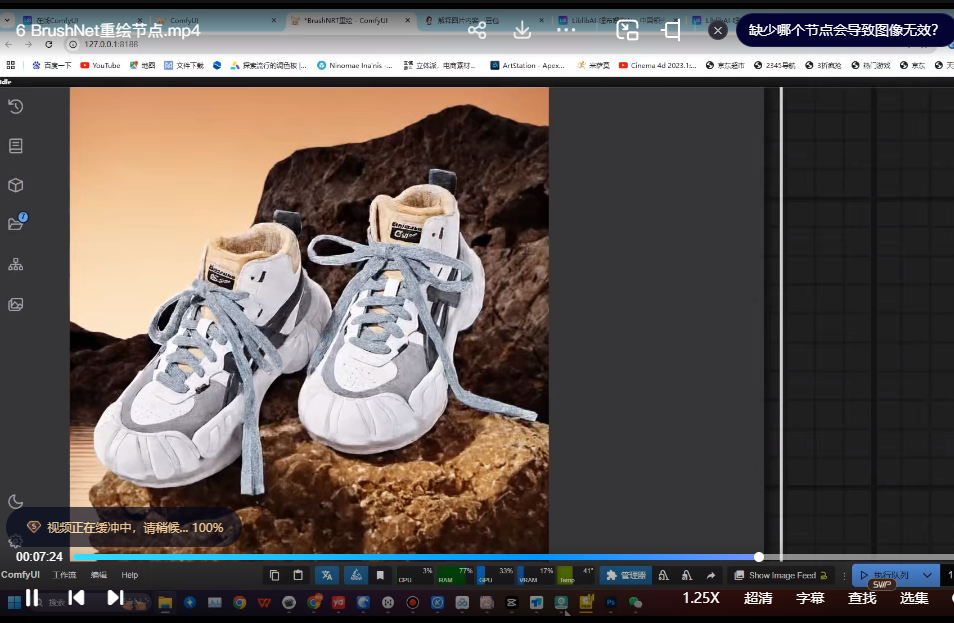Open File Explorer from the taskbar
The image size is (954, 623).
pyautogui.click(x=165, y=602)
